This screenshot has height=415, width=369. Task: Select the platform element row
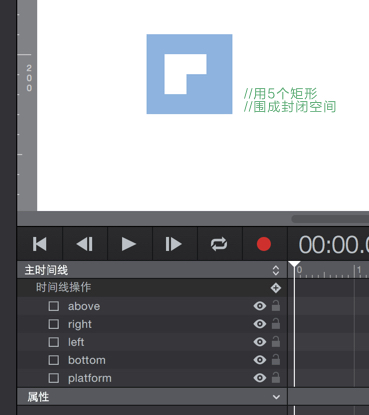[x=152, y=378]
